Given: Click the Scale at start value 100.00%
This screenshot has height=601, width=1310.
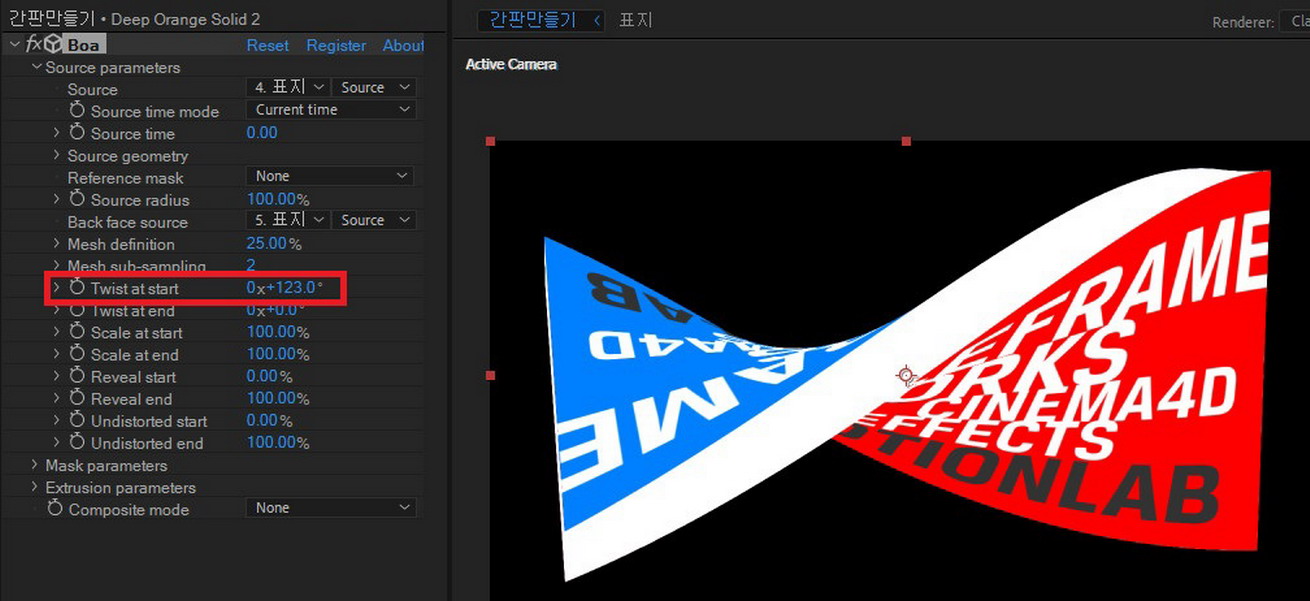Looking at the screenshot, I should (278, 331).
